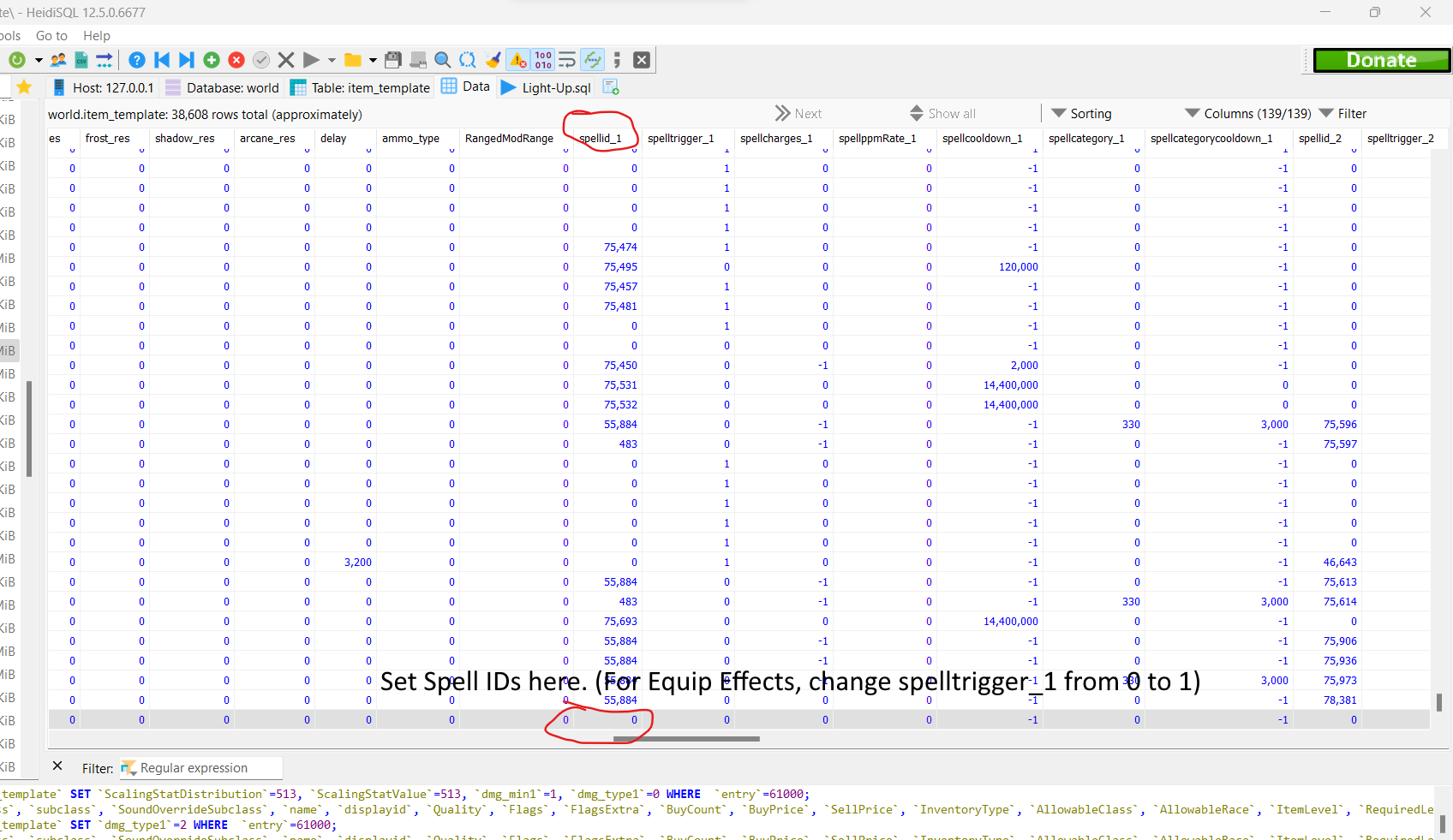Click the horizontal scrollbar under the grid

coord(686,739)
